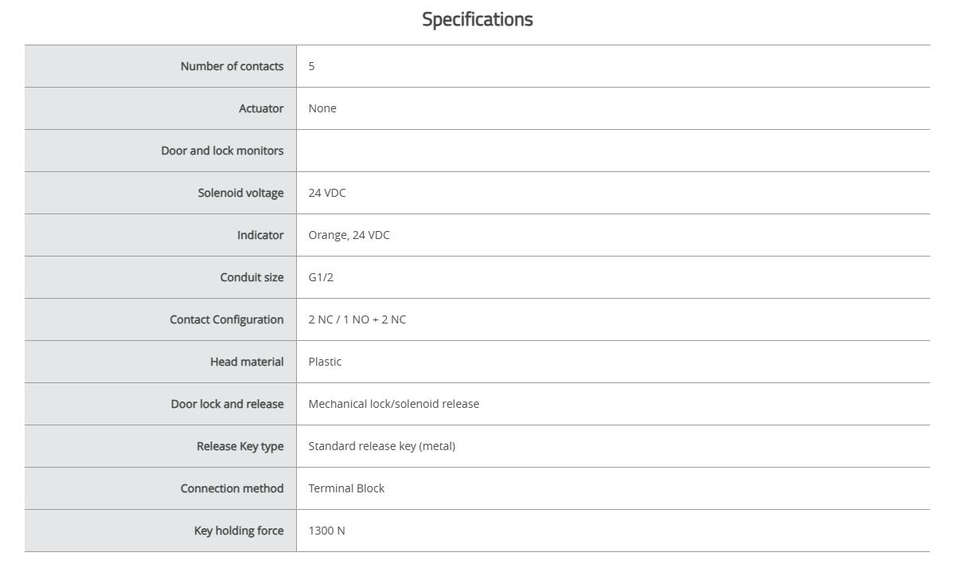Click the Contact Configuration label
The image size is (960, 572).
[227, 320]
